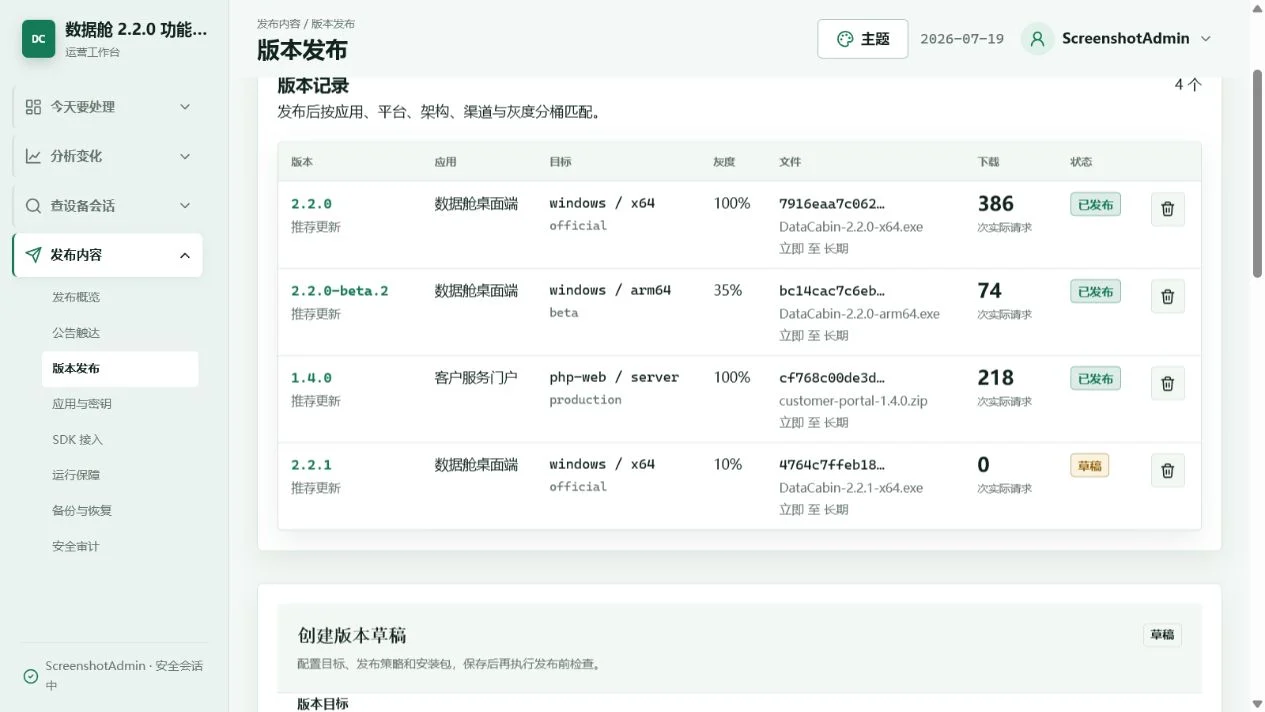Expand the 查设备会话 section chevron
Image resolution: width=1265 pixels, height=712 pixels.
click(x=185, y=206)
